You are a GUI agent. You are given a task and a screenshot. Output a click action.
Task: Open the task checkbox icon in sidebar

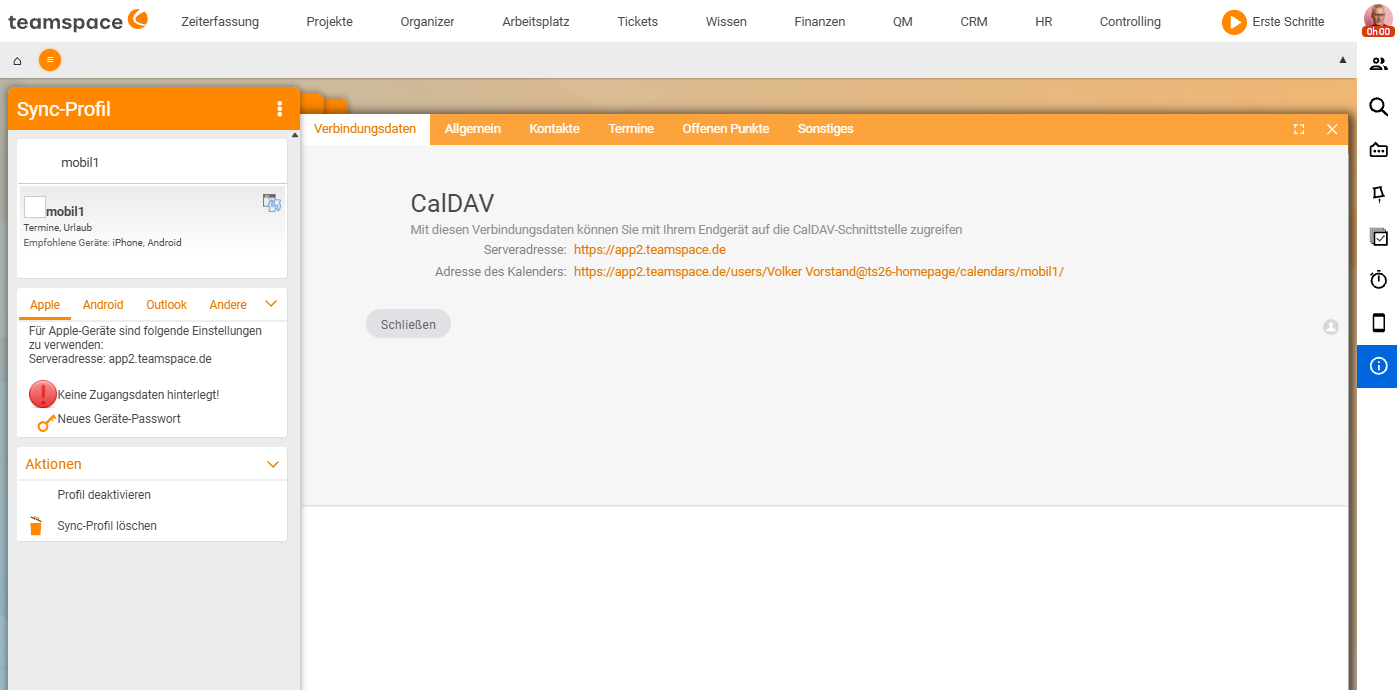(x=1378, y=237)
